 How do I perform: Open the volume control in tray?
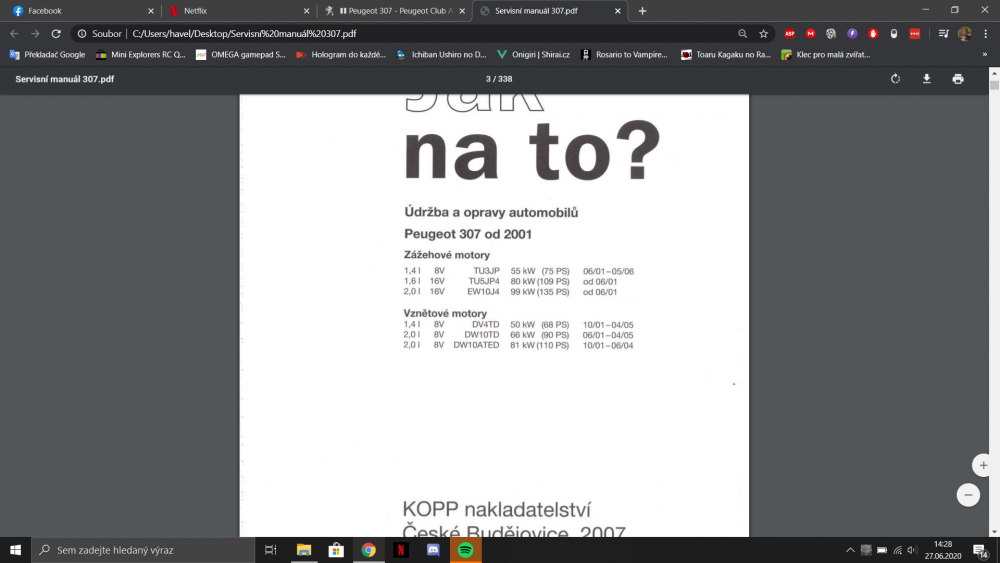(x=913, y=550)
